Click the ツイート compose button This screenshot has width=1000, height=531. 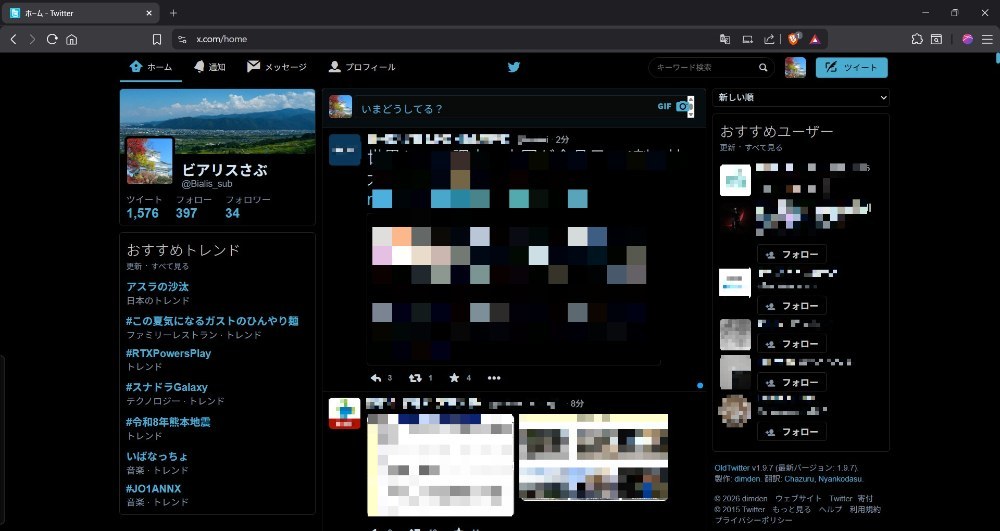[x=851, y=68]
